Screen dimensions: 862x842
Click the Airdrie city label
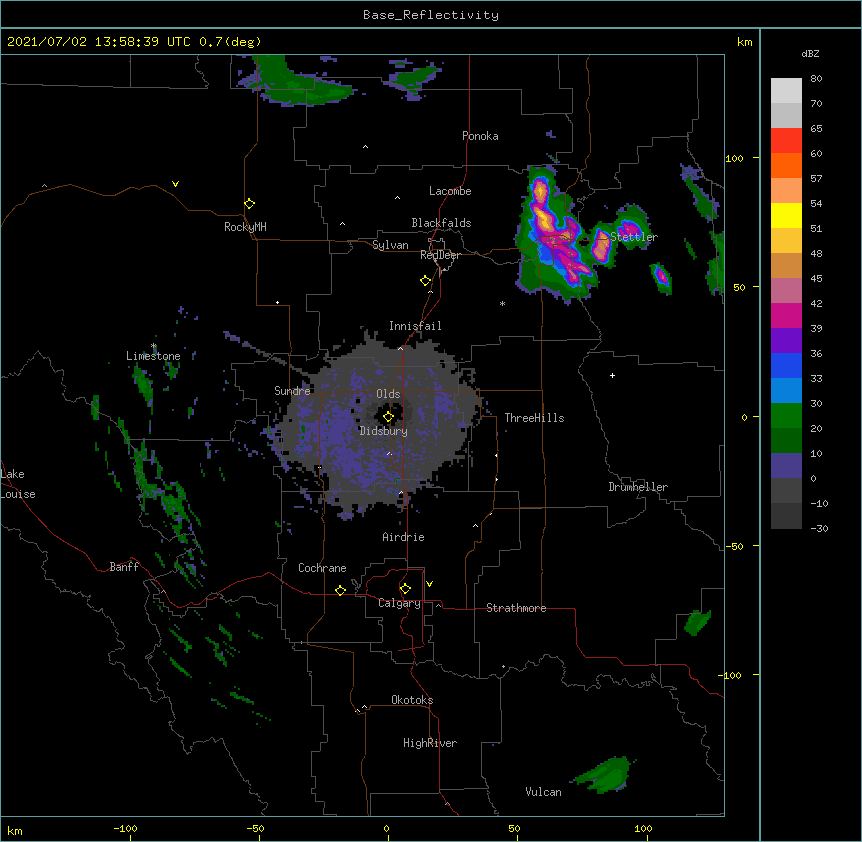coord(404,537)
